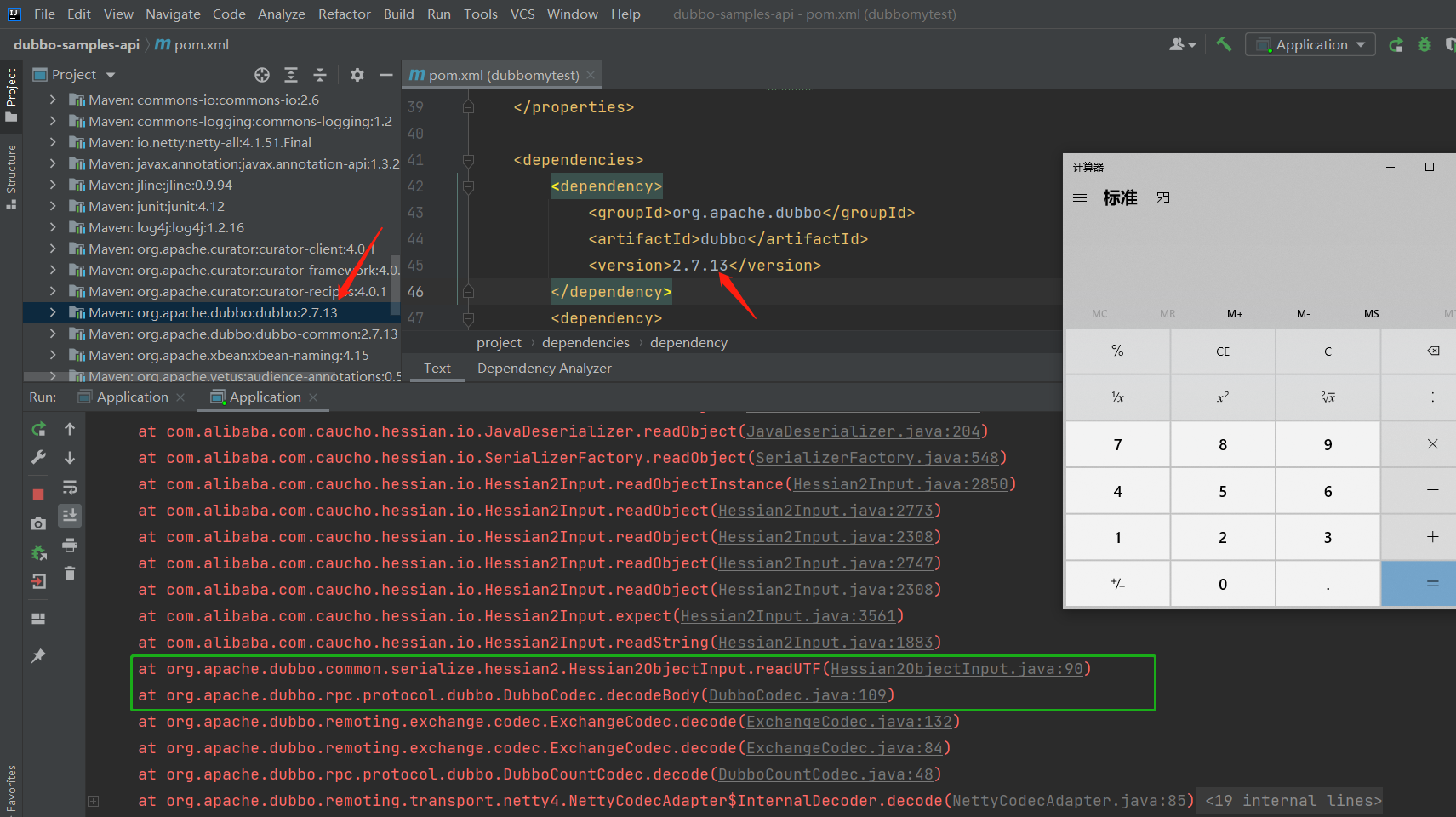Open Project panel gear options
This screenshot has width=1456, height=817.
click(357, 75)
